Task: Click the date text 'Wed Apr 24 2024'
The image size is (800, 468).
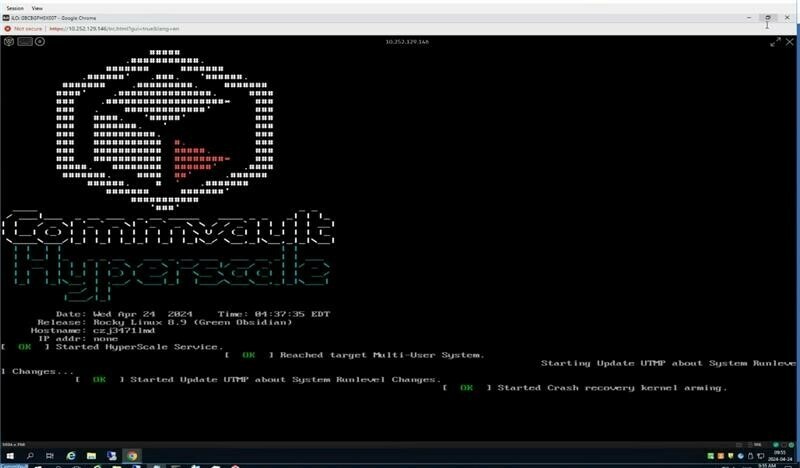Action: pyautogui.click(x=143, y=314)
